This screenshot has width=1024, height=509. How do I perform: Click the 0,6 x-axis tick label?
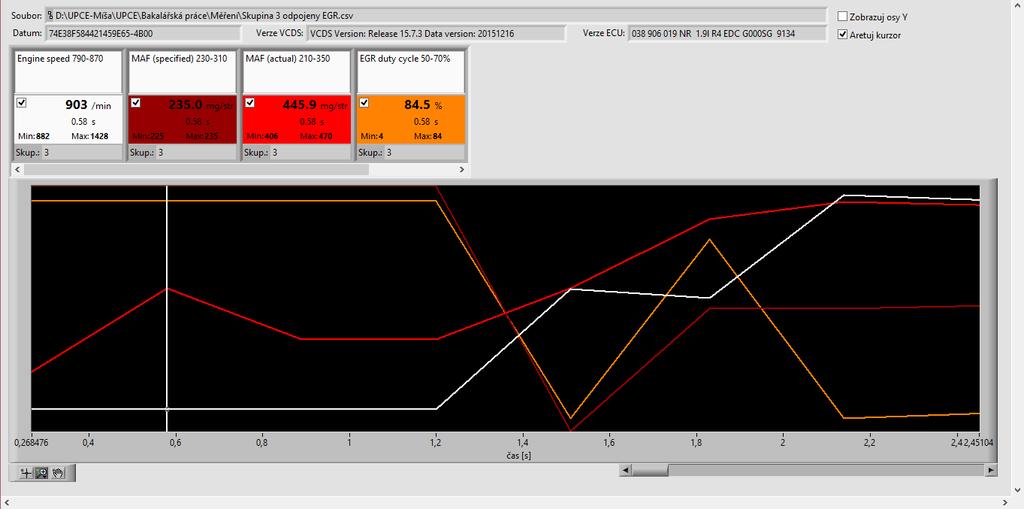176,442
